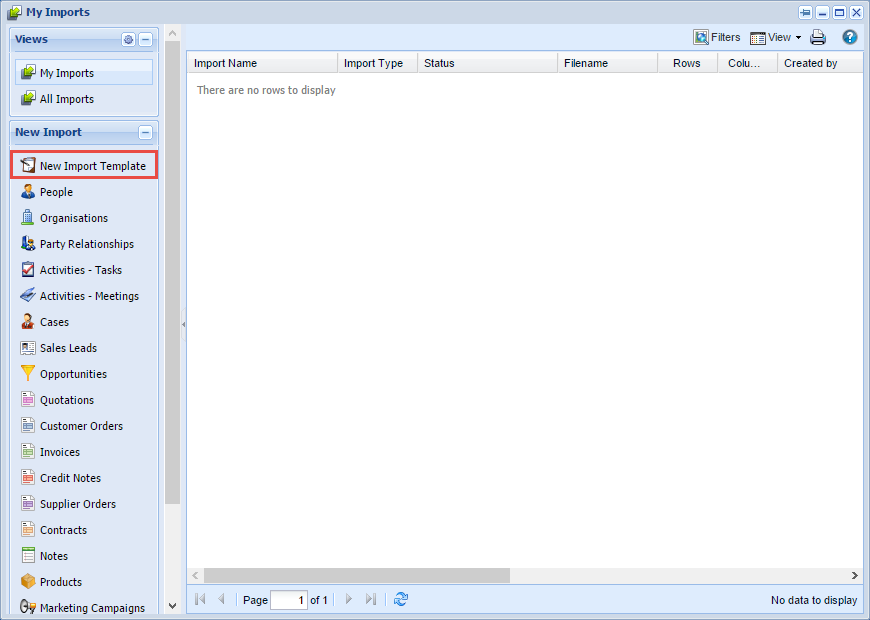Image resolution: width=870 pixels, height=620 pixels.
Task: Start a Marketing Campaigns import
Action: tap(84, 608)
